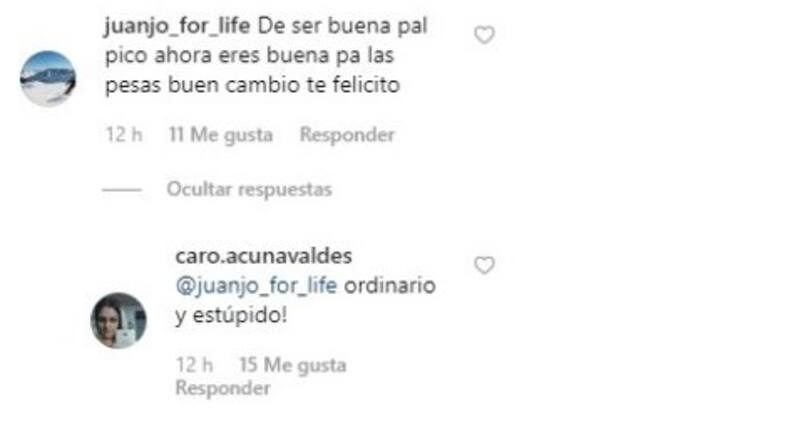Click the dash line beside Ocultar respuestas
Screen dimensions: 800x433
tap(122, 190)
